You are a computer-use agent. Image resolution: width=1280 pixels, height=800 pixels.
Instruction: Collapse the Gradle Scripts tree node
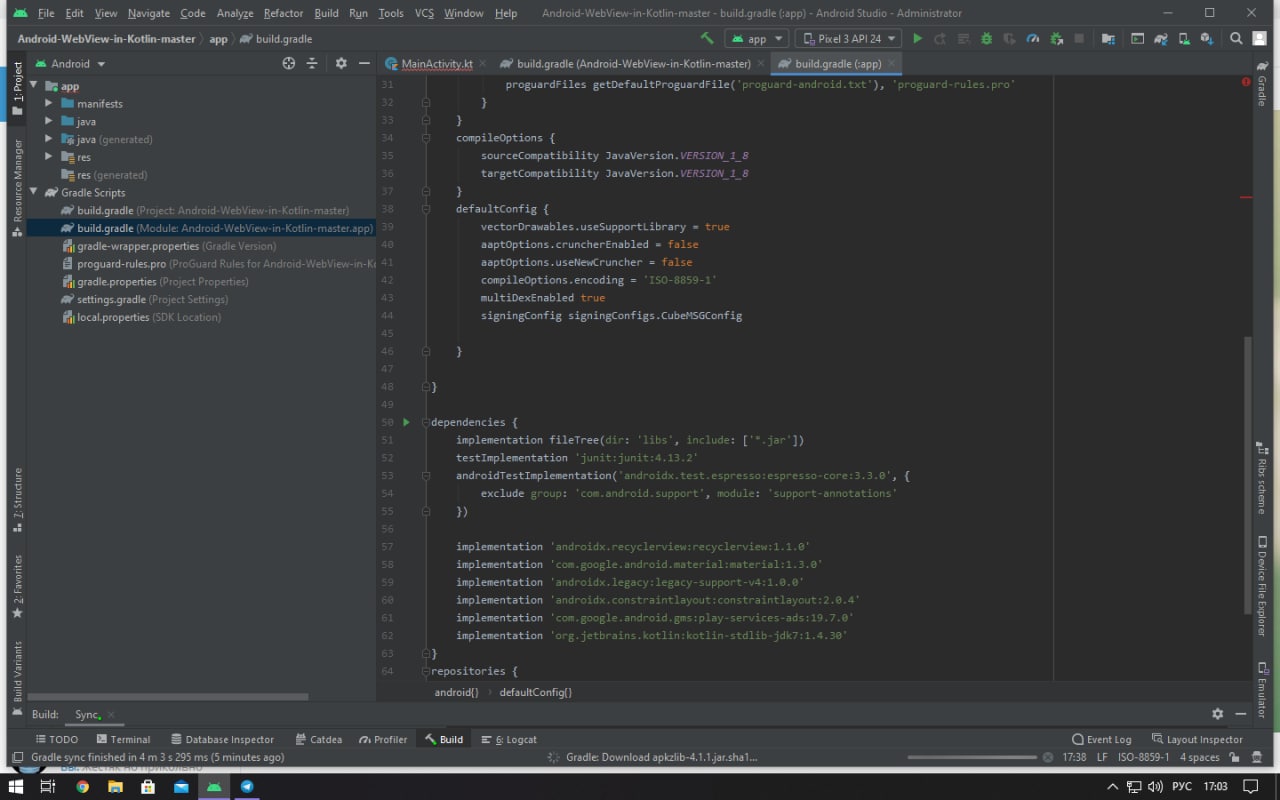(34, 192)
